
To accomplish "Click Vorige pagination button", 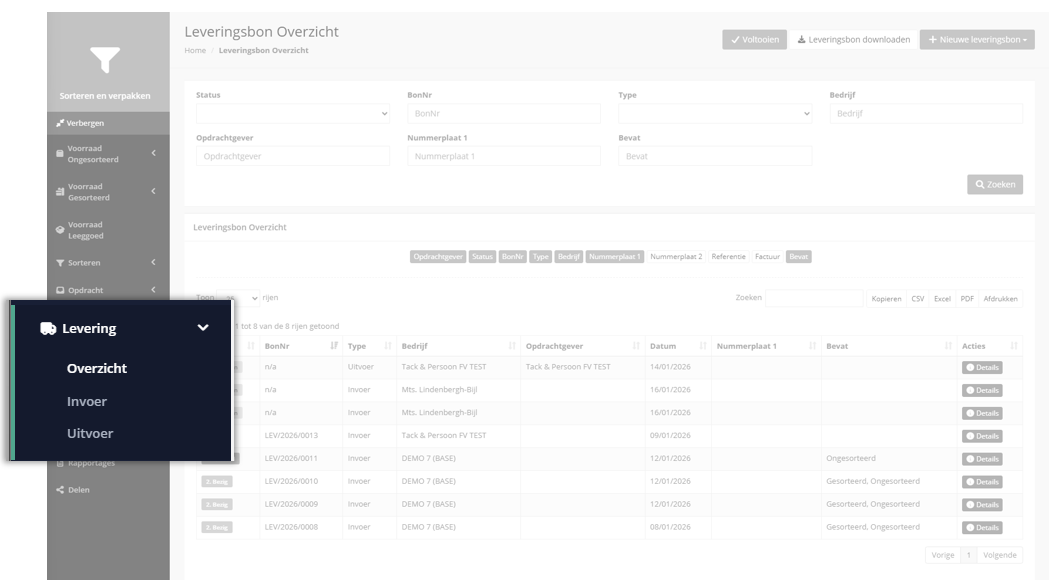I will (x=943, y=555).
